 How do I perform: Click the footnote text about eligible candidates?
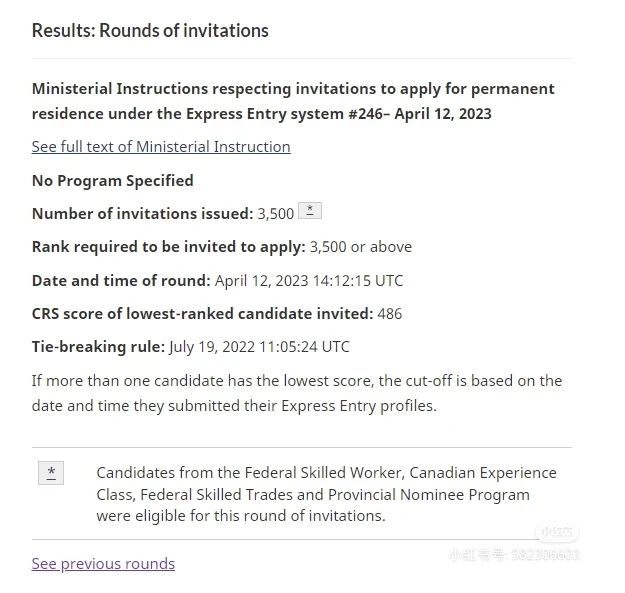(326, 494)
